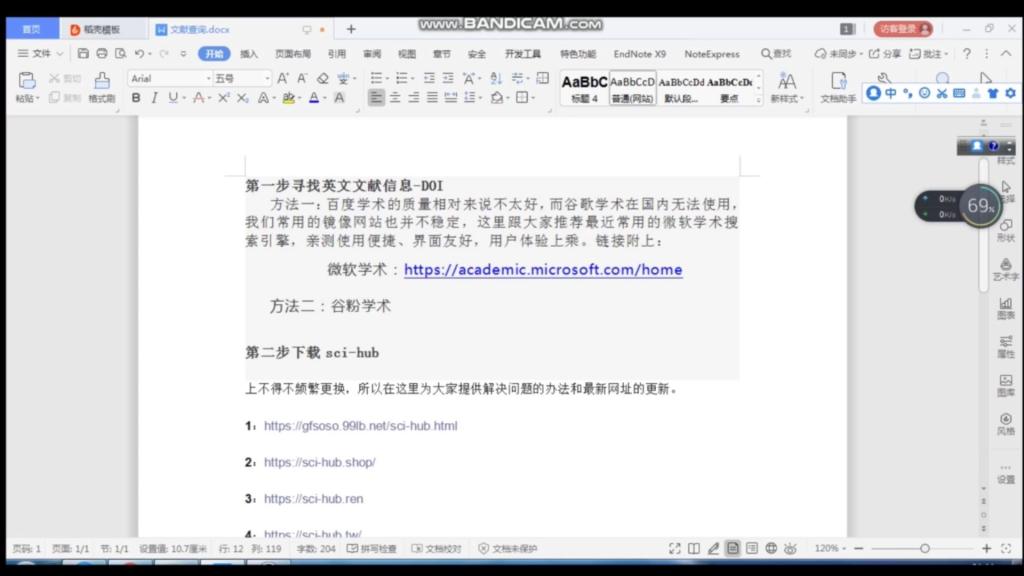Open the Document Assistant tool
Screen dimensions: 1024x576
point(838,85)
